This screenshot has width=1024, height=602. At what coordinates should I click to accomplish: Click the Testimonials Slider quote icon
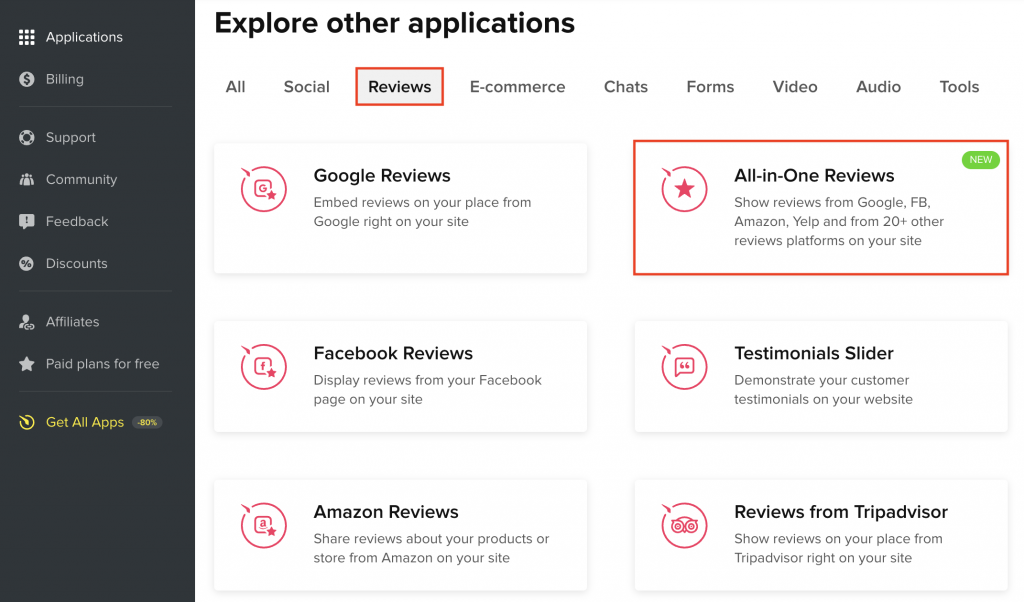point(684,366)
